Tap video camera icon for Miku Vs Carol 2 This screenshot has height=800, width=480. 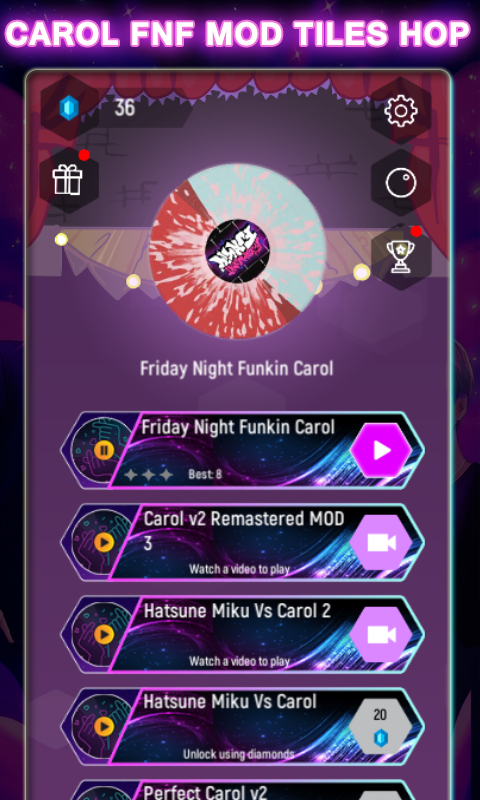coord(382,635)
